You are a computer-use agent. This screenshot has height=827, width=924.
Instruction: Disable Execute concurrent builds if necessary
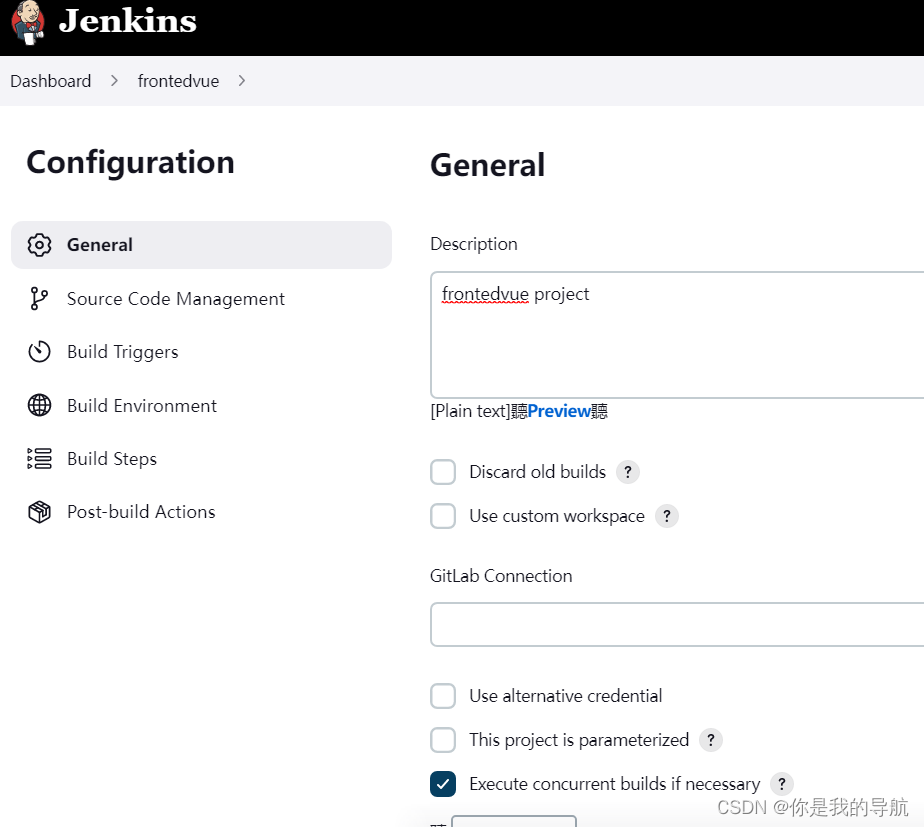point(443,784)
